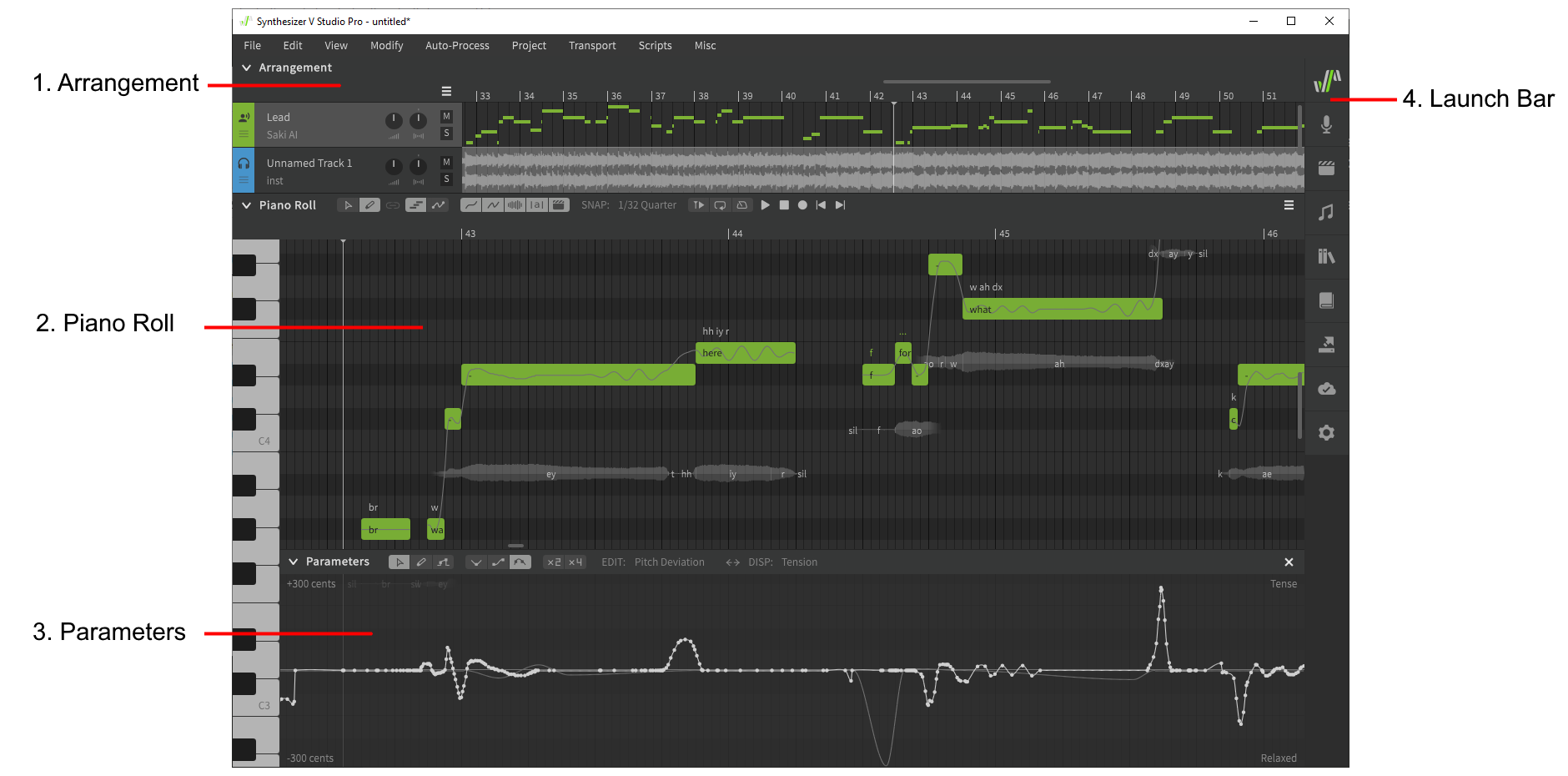Select the pointer tool in Piano Roll toolbar
Image resolution: width=1568 pixels, height=776 pixels.
point(348,205)
